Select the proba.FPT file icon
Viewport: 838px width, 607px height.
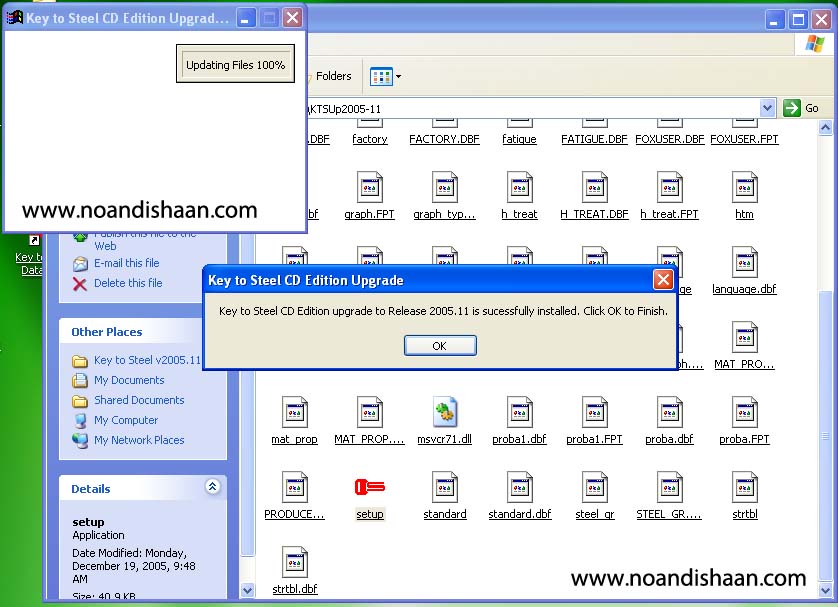click(x=744, y=412)
